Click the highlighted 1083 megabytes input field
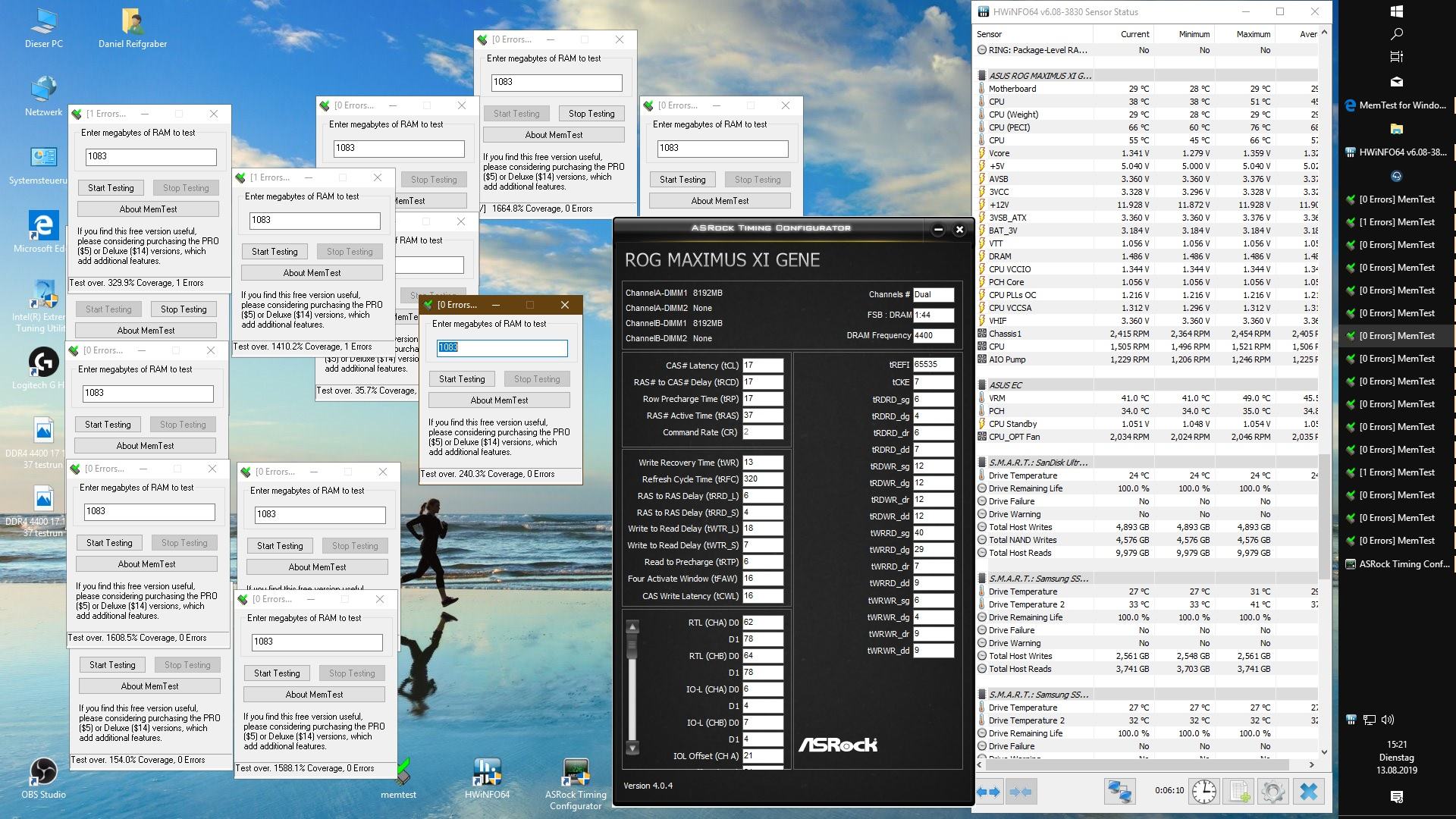 [501, 347]
